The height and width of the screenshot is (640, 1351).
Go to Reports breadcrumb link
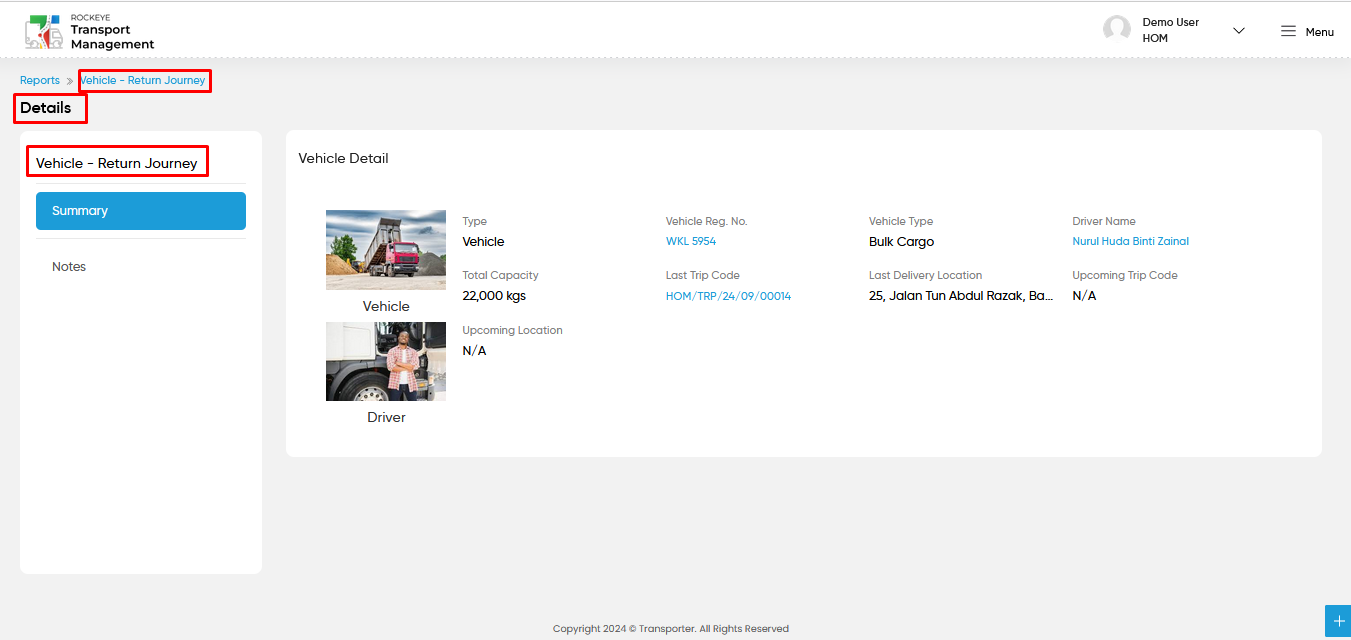coord(40,80)
